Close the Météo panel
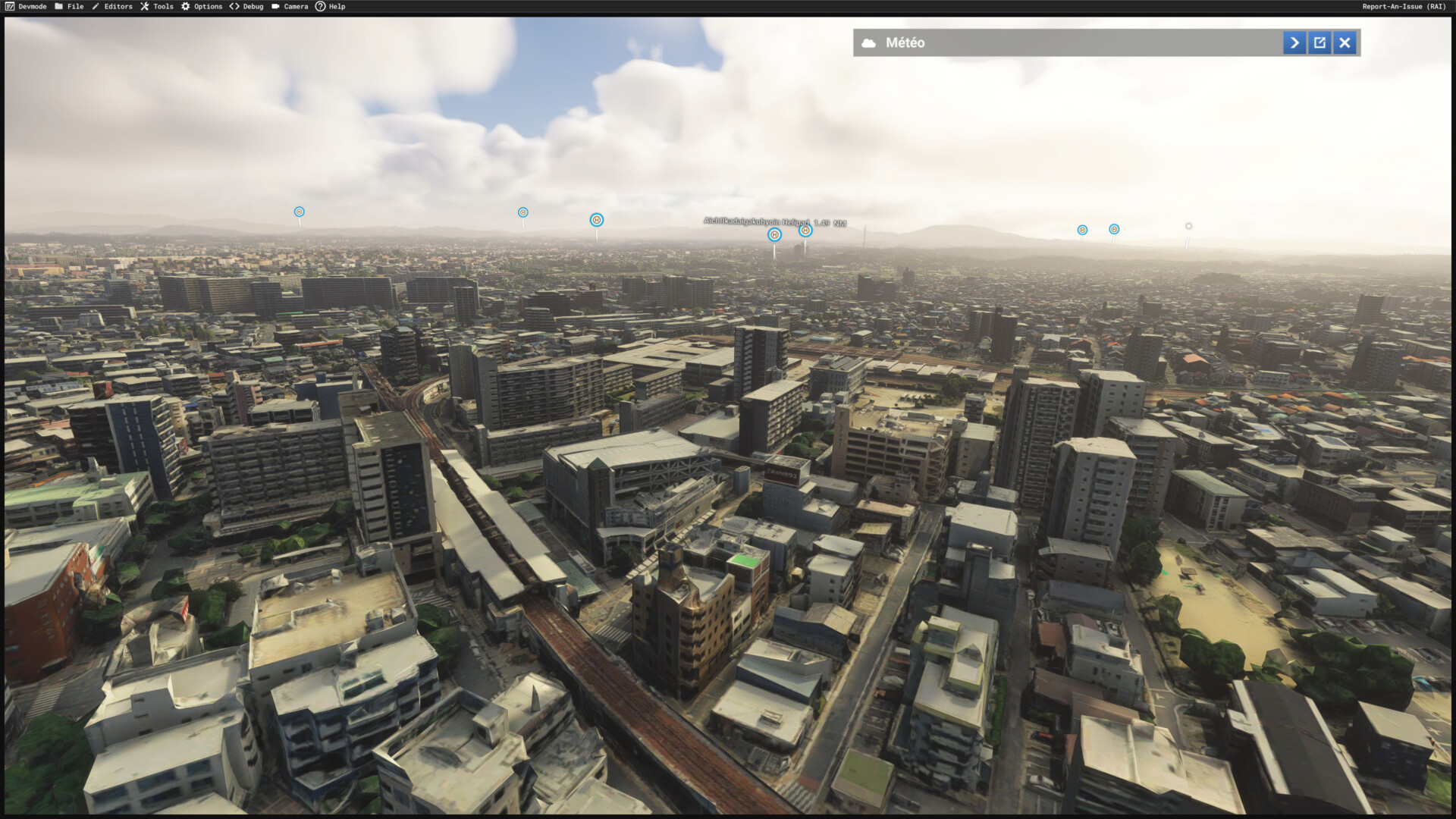This screenshot has height=819, width=1456. coord(1345,42)
